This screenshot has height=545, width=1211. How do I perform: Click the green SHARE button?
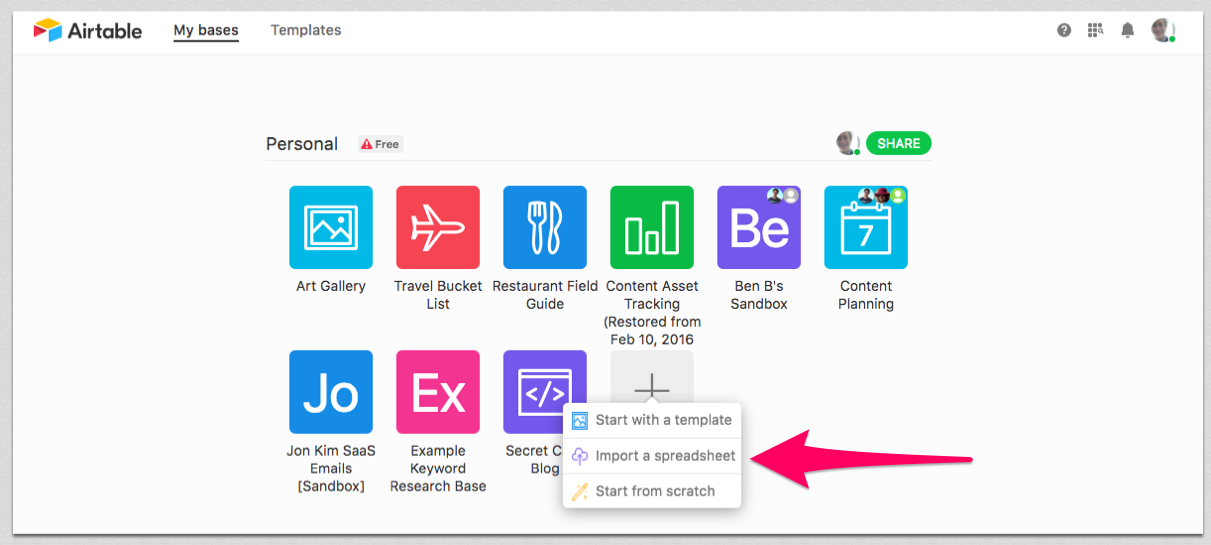(x=898, y=143)
